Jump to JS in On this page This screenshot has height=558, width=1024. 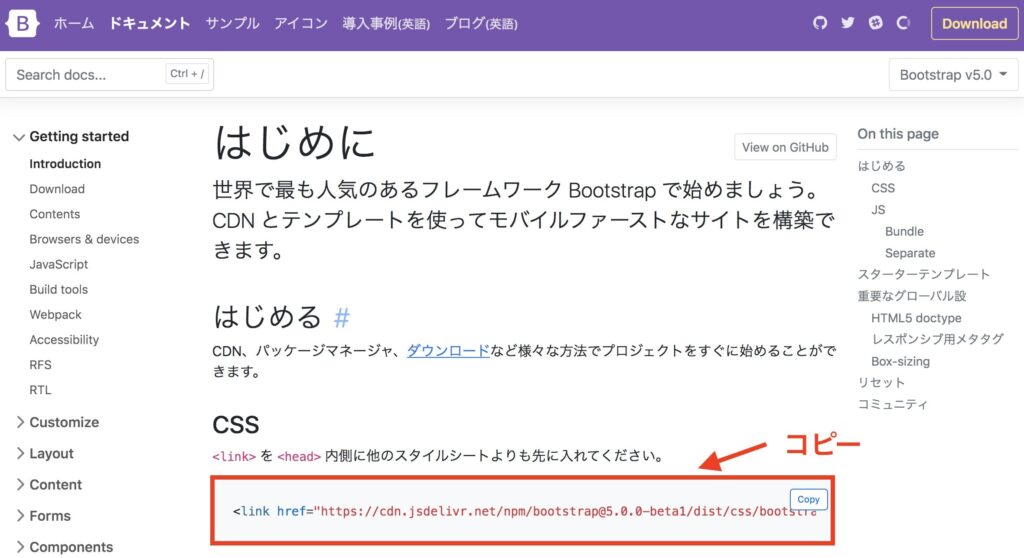[x=878, y=210]
